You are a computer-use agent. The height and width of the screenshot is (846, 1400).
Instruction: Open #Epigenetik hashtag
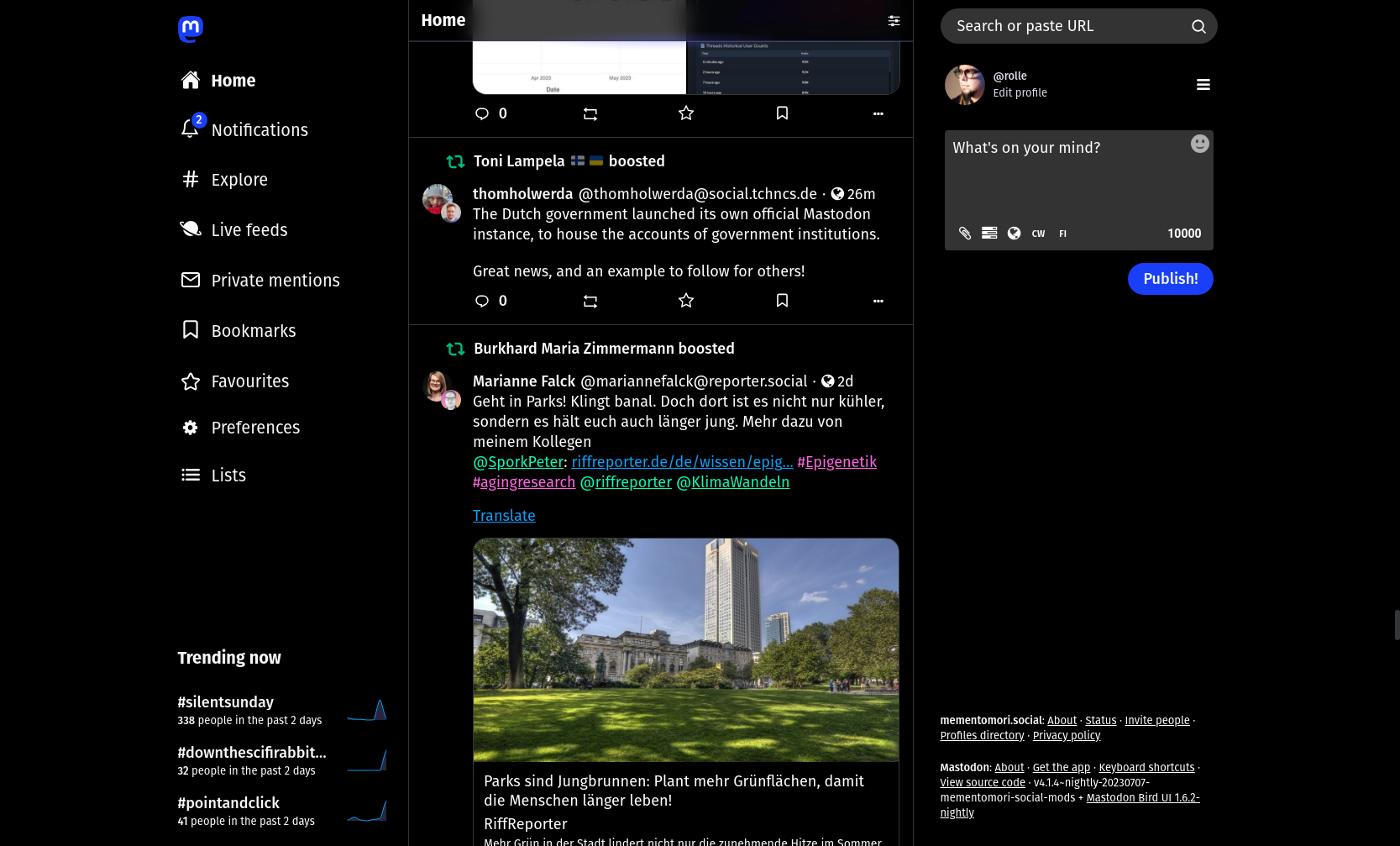pyautogui.click(x=836, y=462)
